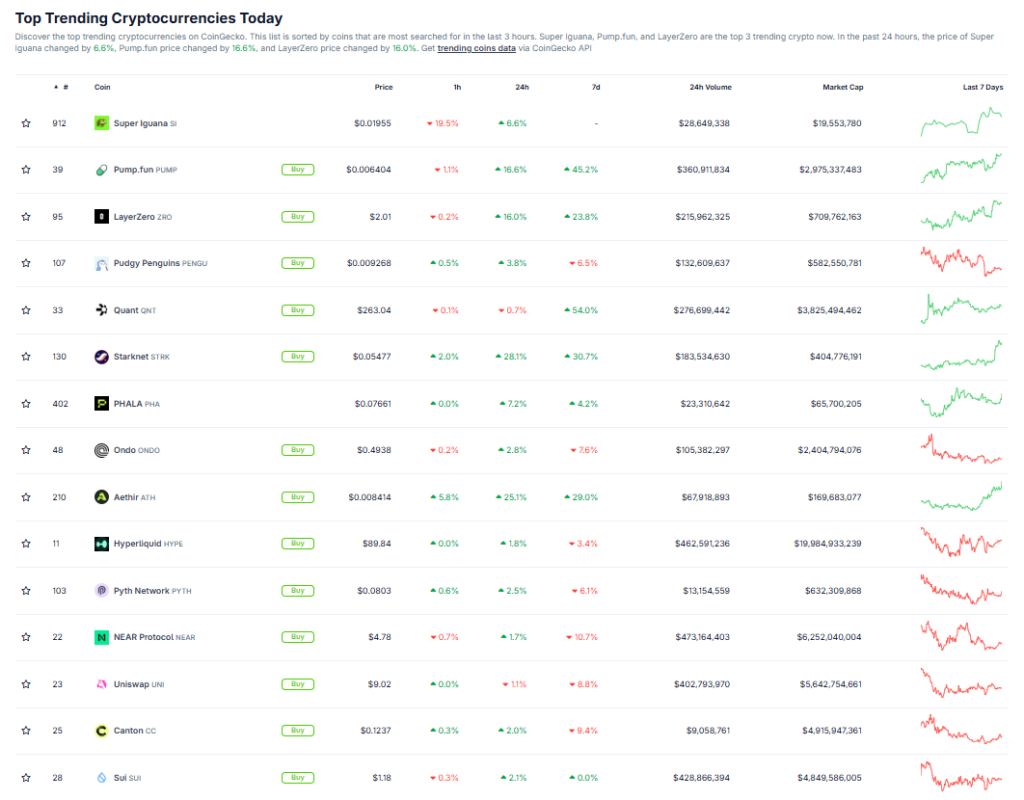Click the Pyth Network coin logo
This screenshot has width=1024, height=800.
101,590
